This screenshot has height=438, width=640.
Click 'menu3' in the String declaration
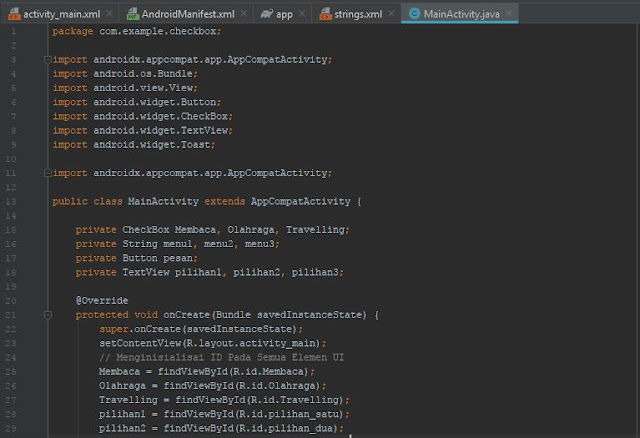pyautogui.click(x=260, y=244)
